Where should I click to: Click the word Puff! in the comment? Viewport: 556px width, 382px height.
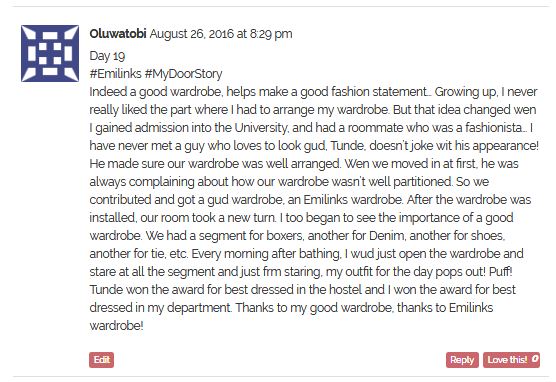pos(500,272)
